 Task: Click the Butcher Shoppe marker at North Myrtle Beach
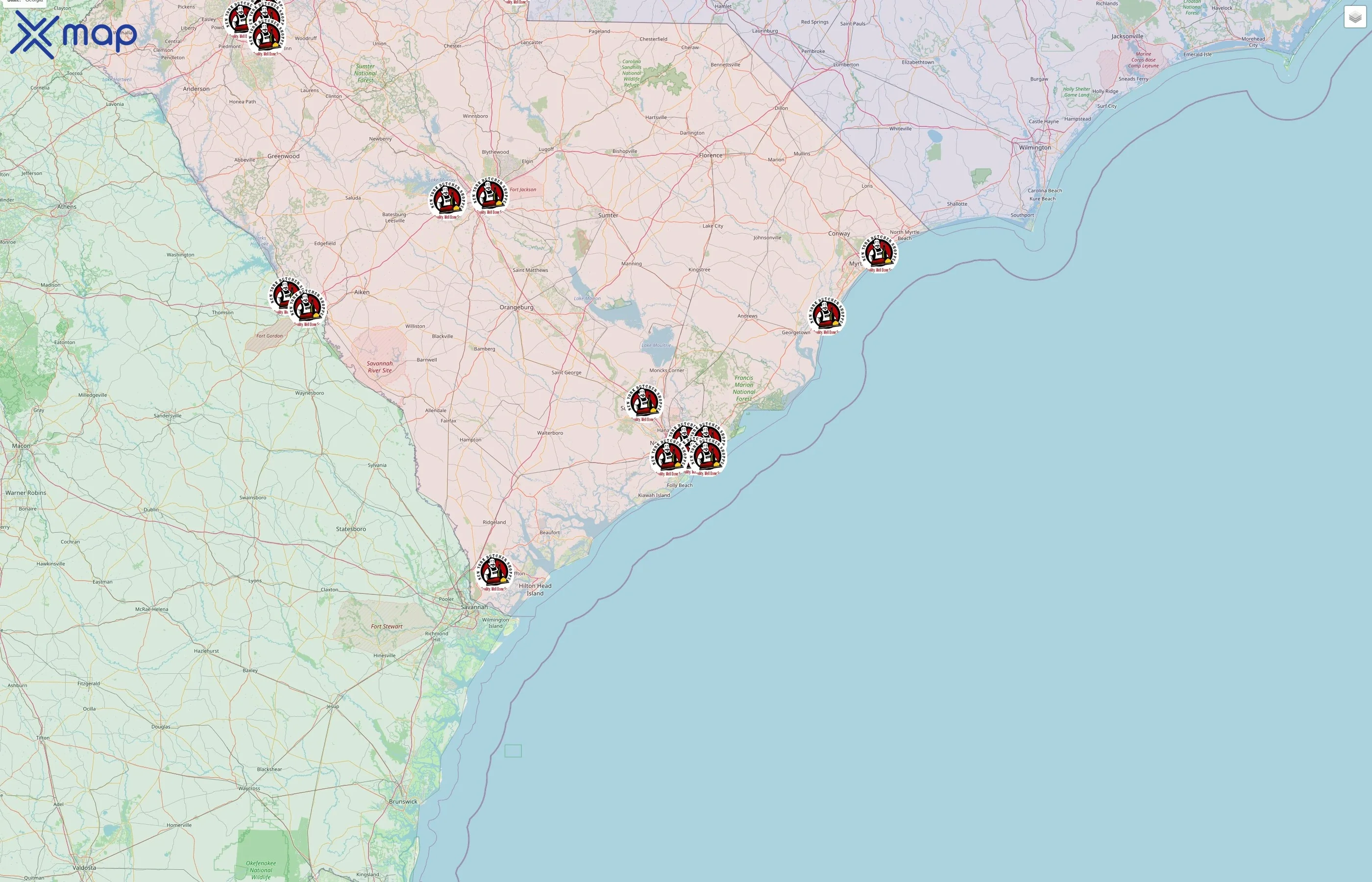pos(880,253)
